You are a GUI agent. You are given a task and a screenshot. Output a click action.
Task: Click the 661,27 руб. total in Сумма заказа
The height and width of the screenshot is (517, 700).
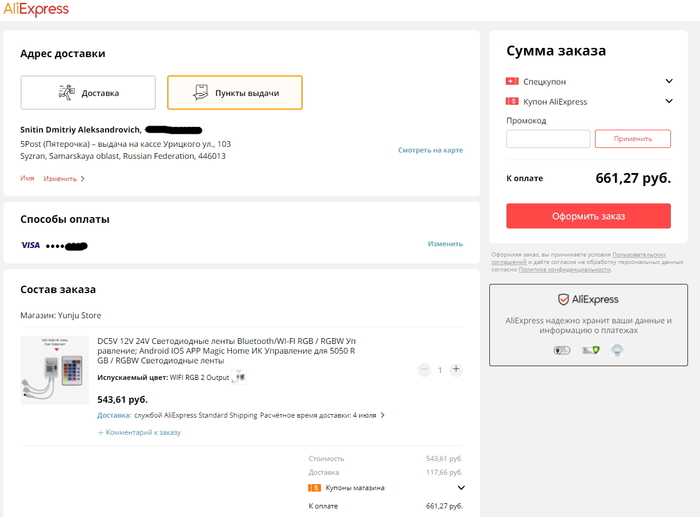tap(633, 178)
